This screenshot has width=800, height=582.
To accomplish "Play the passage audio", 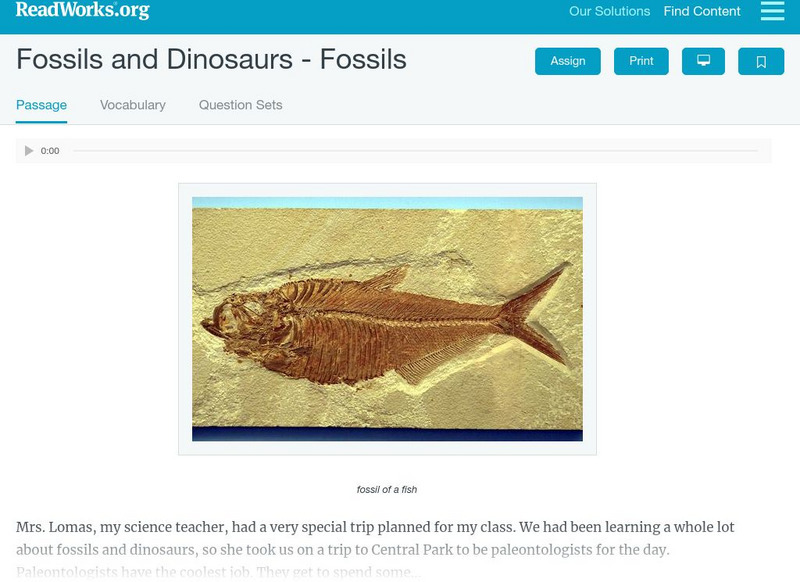I will (29, 151).
